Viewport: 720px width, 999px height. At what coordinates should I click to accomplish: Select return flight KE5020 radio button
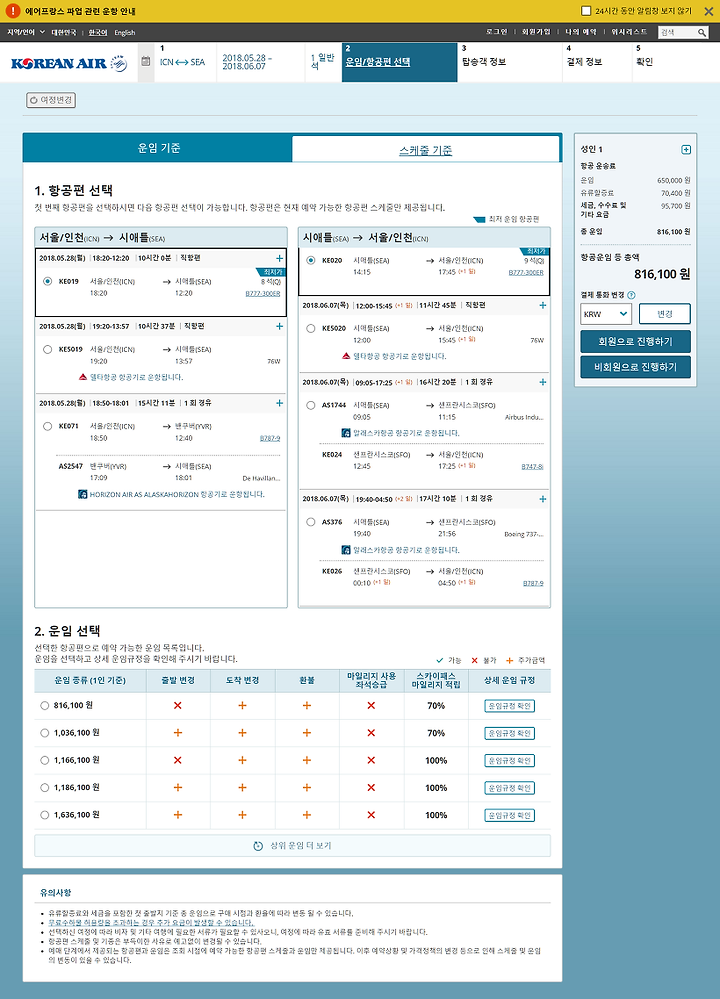(x=310, y=328)
